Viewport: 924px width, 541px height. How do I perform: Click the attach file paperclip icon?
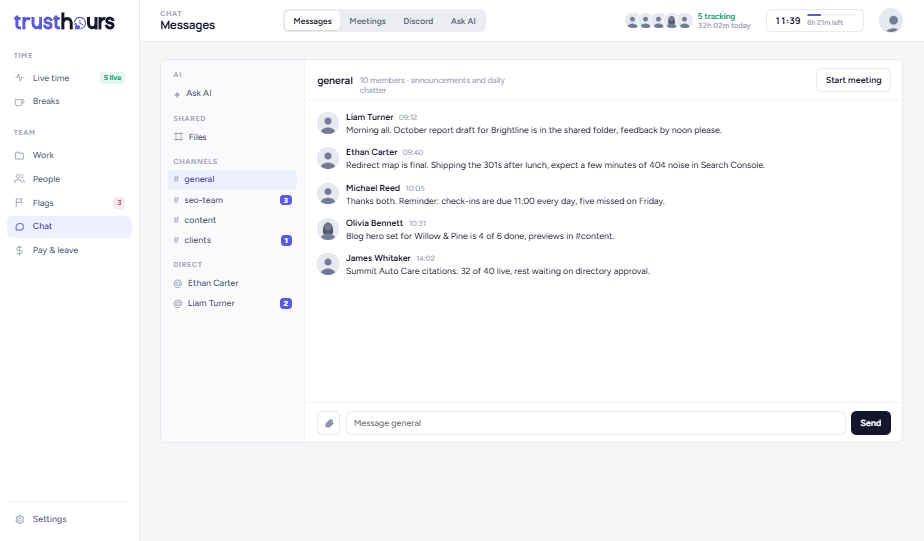[x=329, y=423]
